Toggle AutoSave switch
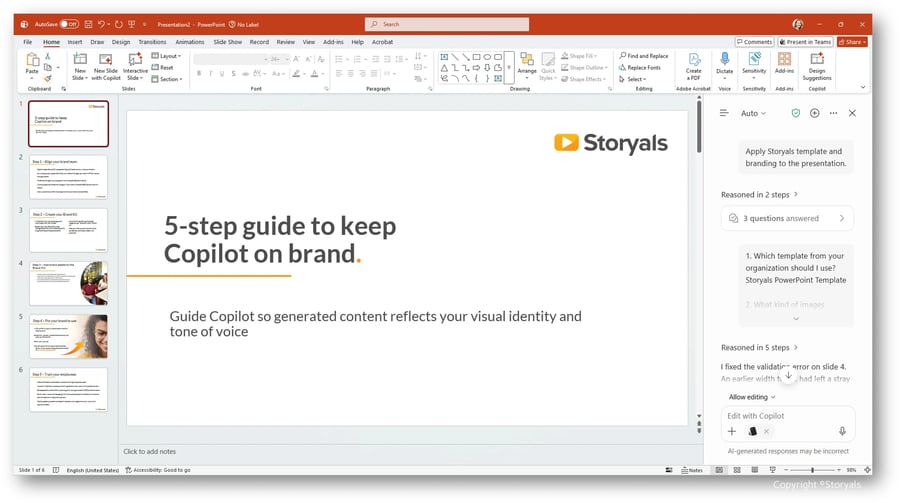This screenshot has width=900, height=503. 69,24
